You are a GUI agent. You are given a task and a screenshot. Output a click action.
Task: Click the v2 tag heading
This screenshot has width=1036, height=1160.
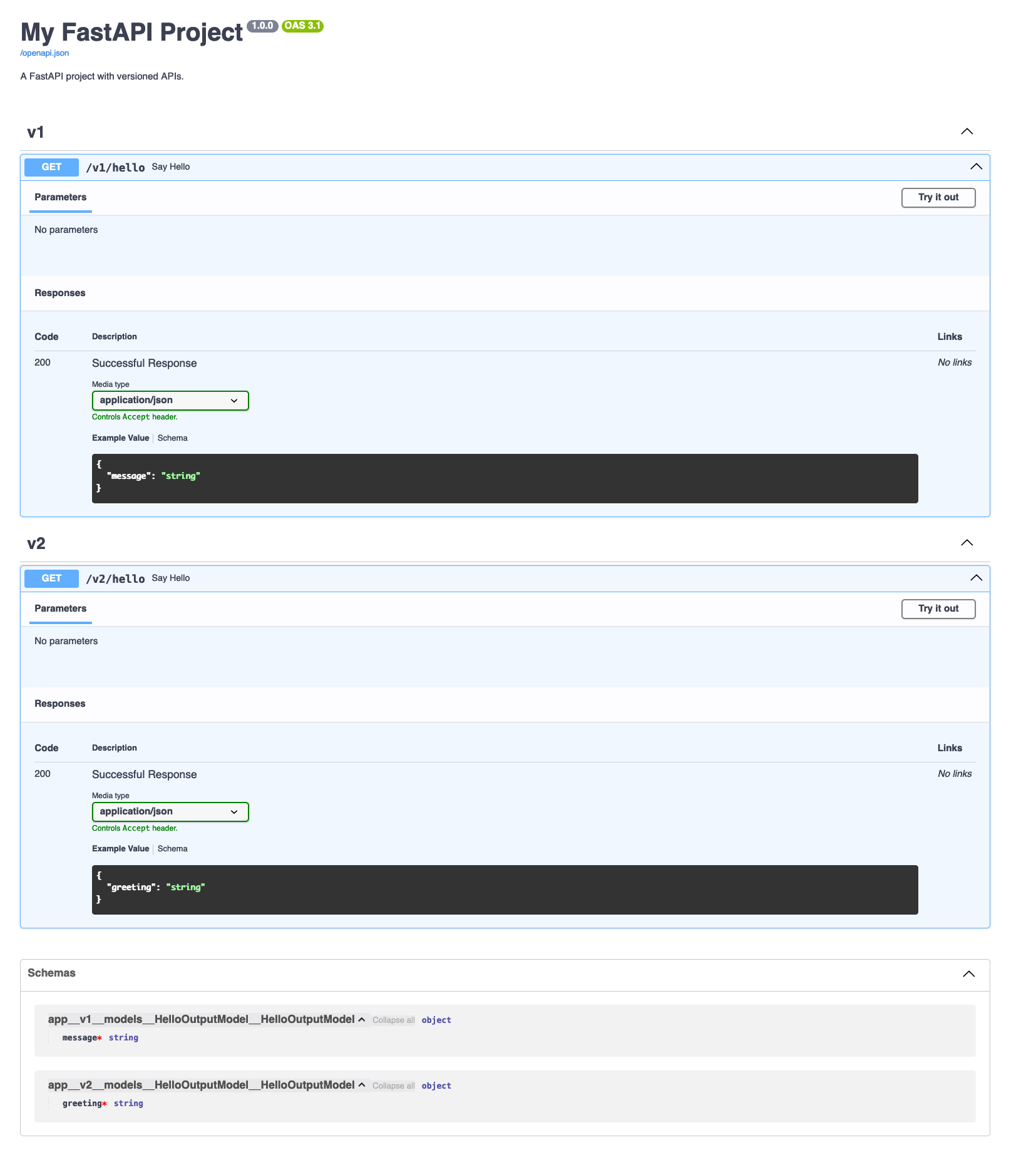[x=36, y=543]
